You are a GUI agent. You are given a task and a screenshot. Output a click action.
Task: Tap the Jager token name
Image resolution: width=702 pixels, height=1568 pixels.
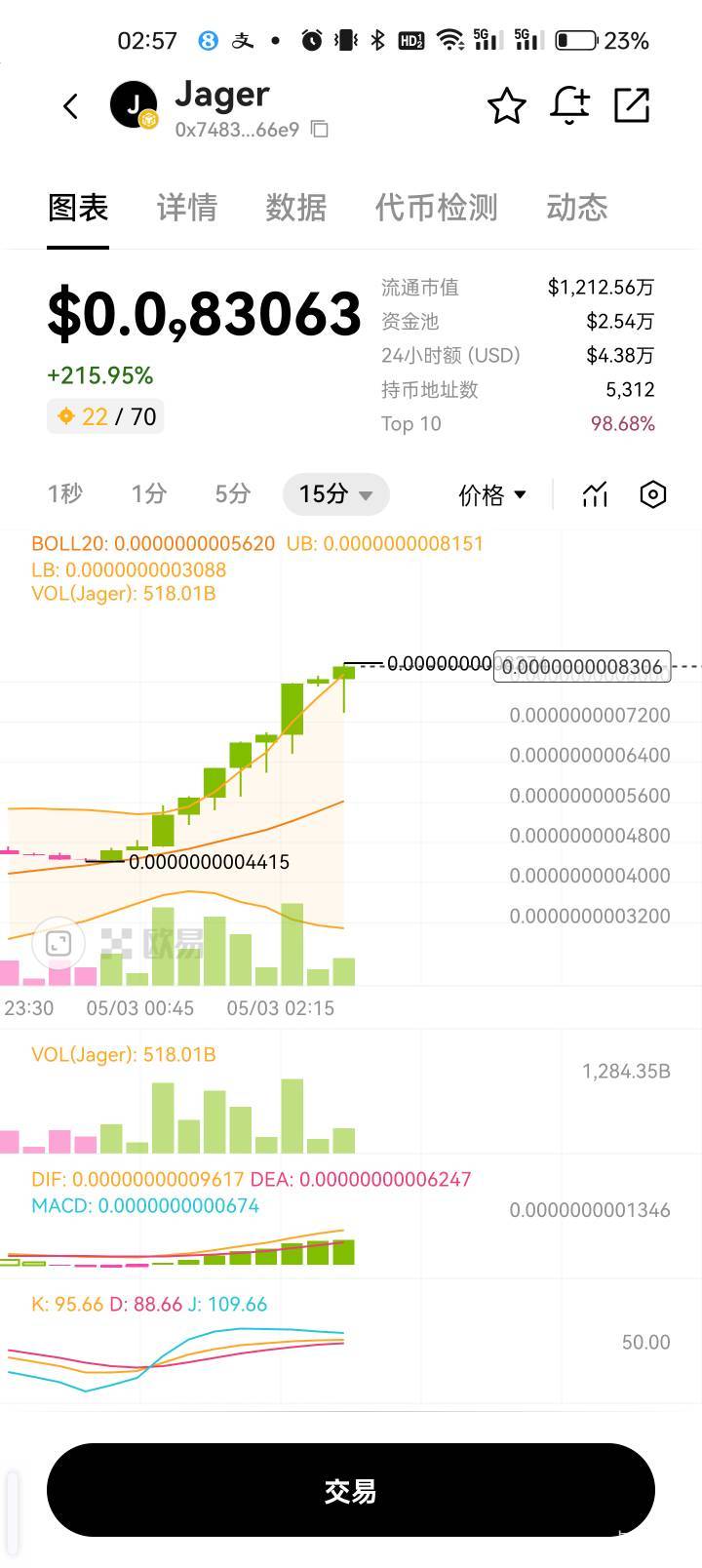click(x=222, y=95)
